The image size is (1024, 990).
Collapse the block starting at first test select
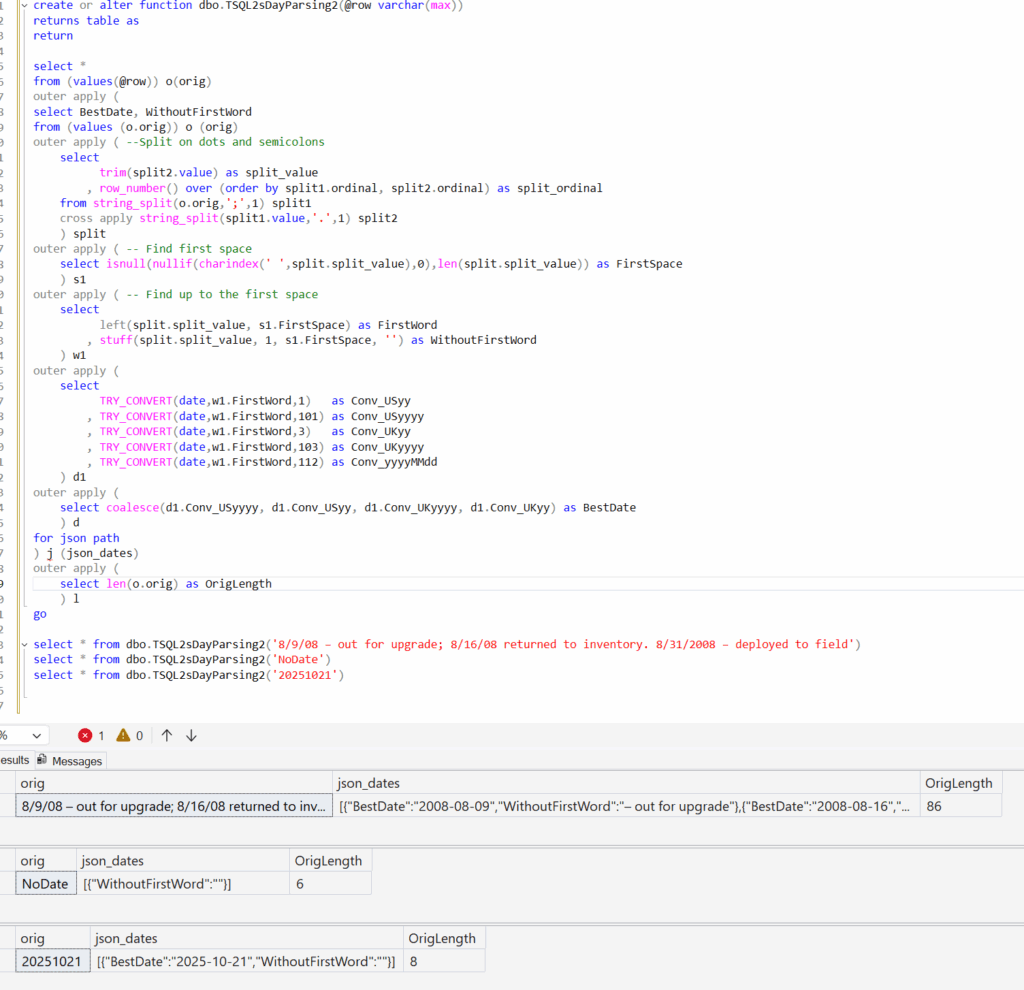26,644
